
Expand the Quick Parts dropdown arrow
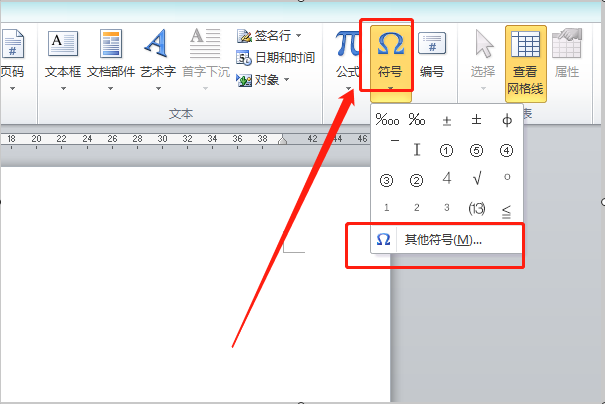tap(110, 89)
